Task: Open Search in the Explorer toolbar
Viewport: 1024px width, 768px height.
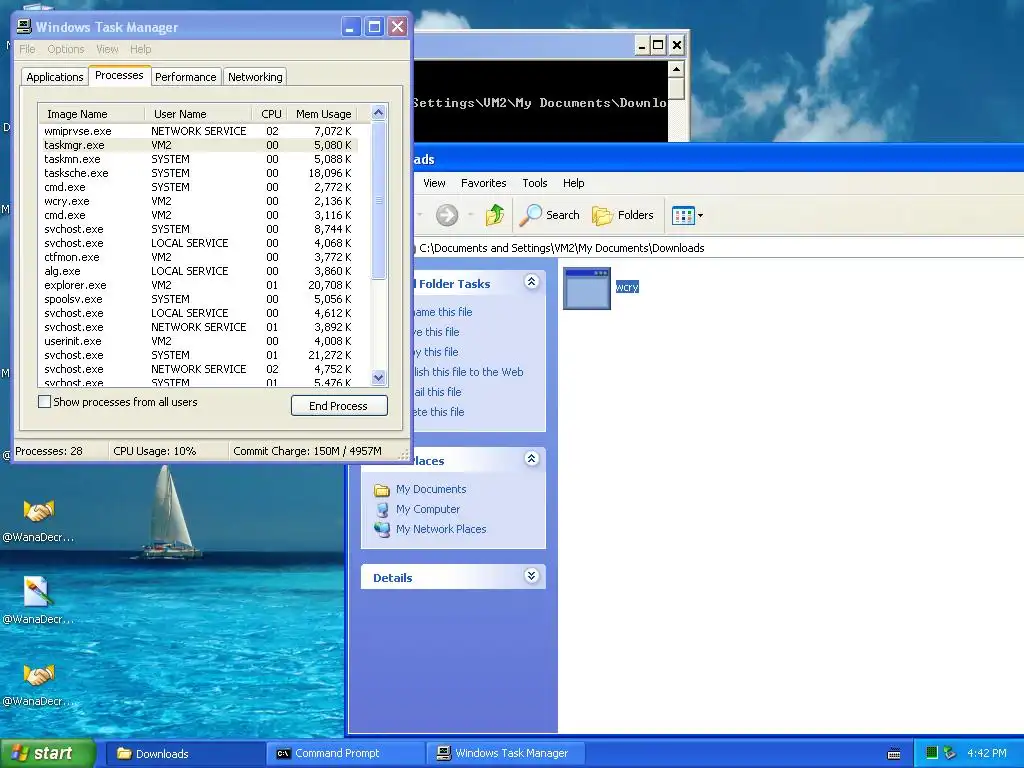Action: (x=550, y=215)
